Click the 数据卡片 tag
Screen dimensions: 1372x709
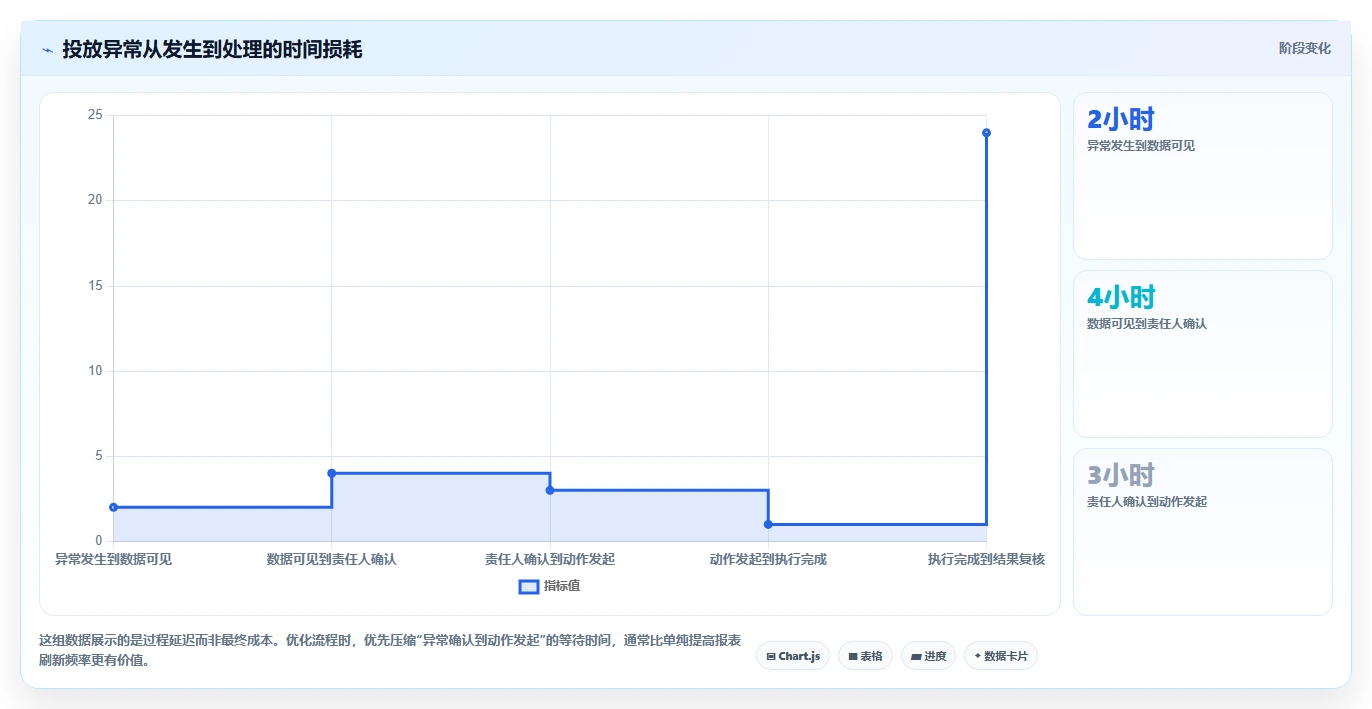pyautogui.click(x=1001, y=656)
